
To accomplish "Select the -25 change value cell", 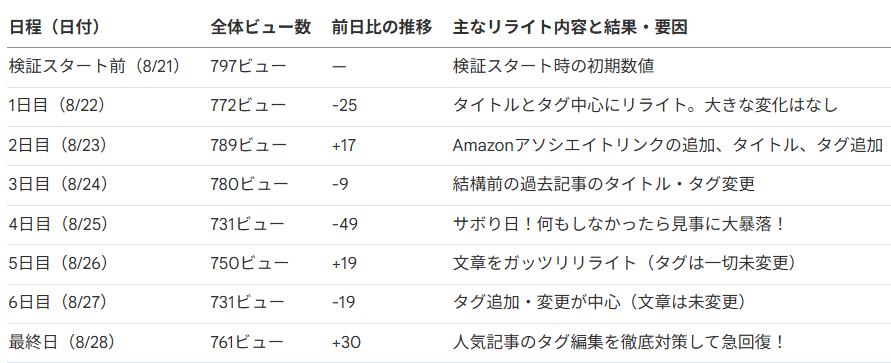I will [x=344, y=106].
